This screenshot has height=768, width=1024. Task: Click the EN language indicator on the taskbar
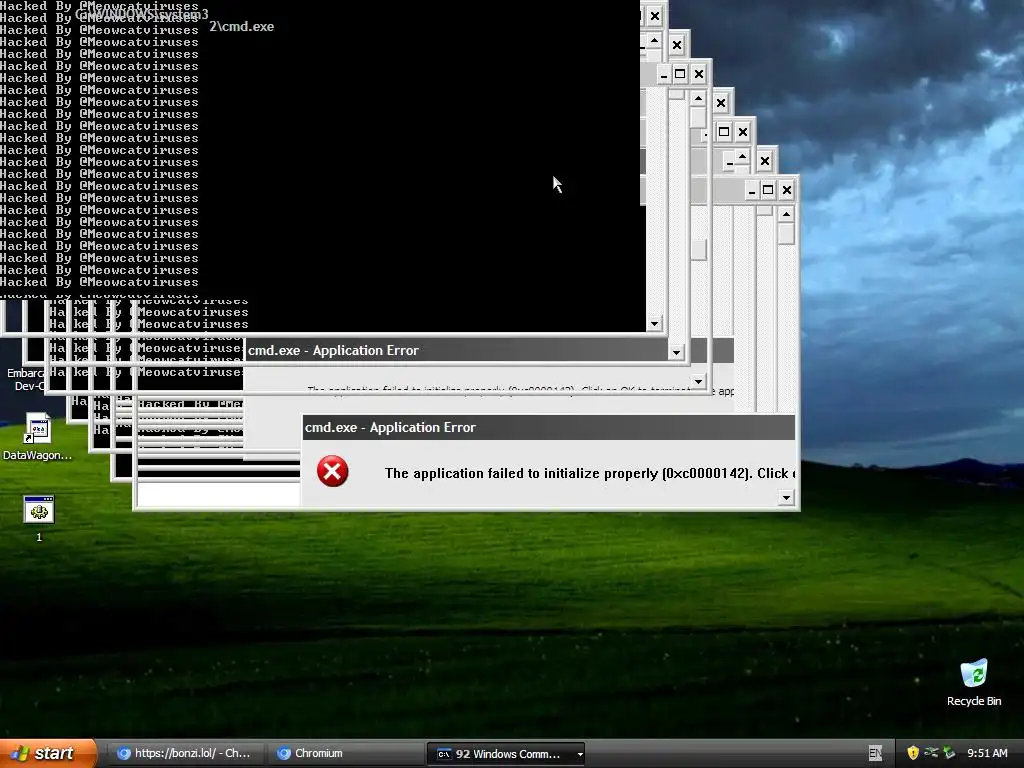coord(875,754)
